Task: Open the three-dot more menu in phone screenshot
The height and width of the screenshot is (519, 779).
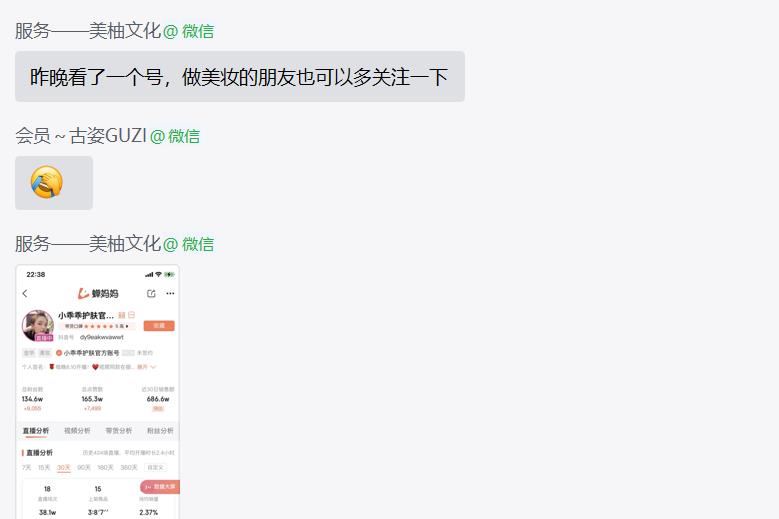Action: pos(170,294)
